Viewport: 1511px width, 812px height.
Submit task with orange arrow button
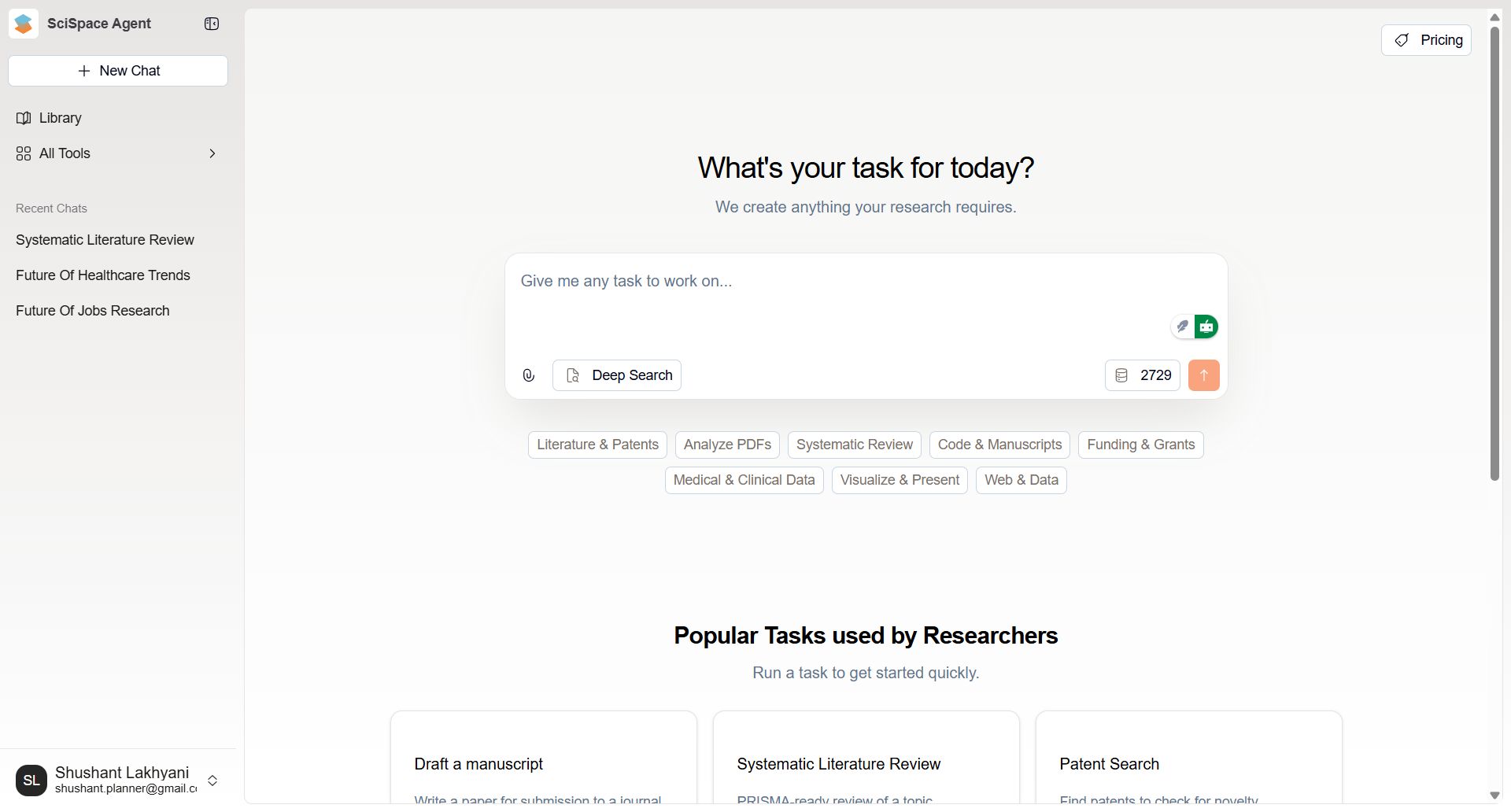coord(1203,375)
